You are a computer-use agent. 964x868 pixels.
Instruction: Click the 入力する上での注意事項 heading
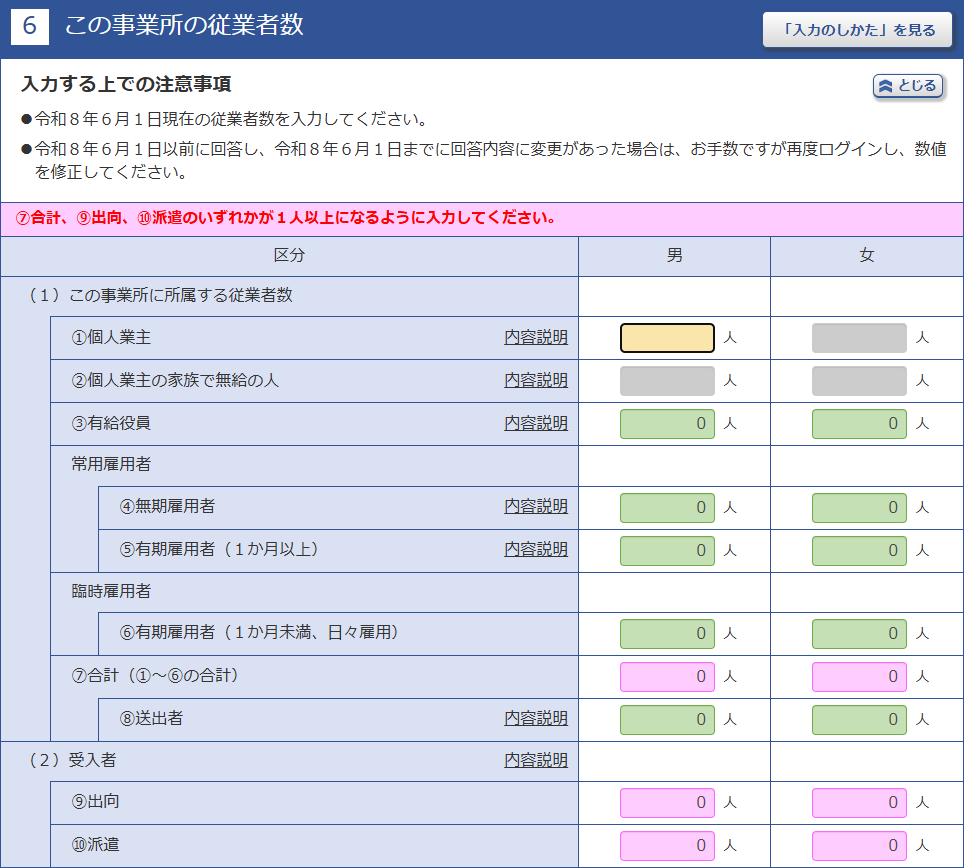click(x=126, y=84)
